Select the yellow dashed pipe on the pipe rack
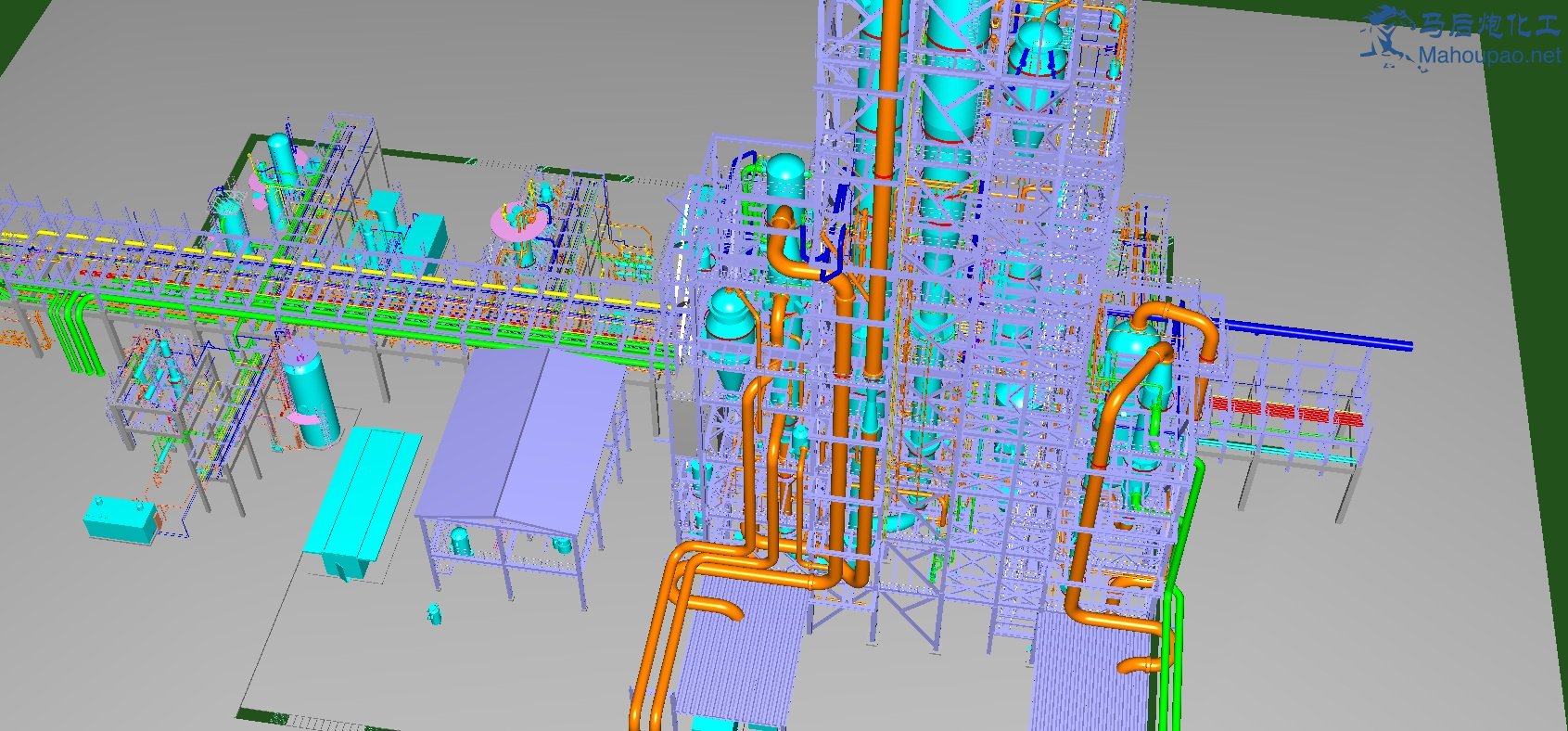Viewport: 1568px width, 731px height. coord(334,269)
